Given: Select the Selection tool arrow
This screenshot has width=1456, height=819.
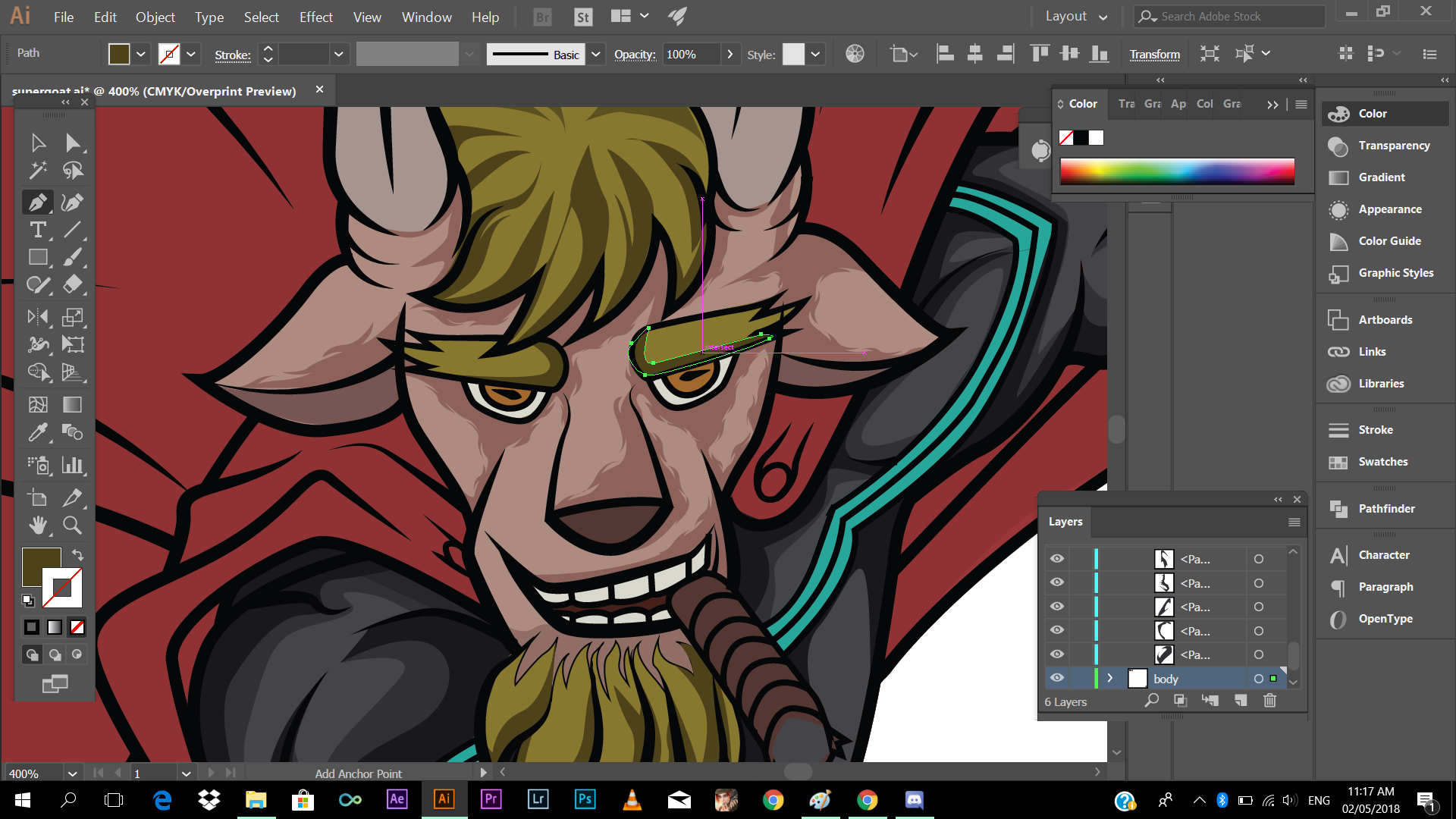Looking at the screenshot, I should click(37, 143).
